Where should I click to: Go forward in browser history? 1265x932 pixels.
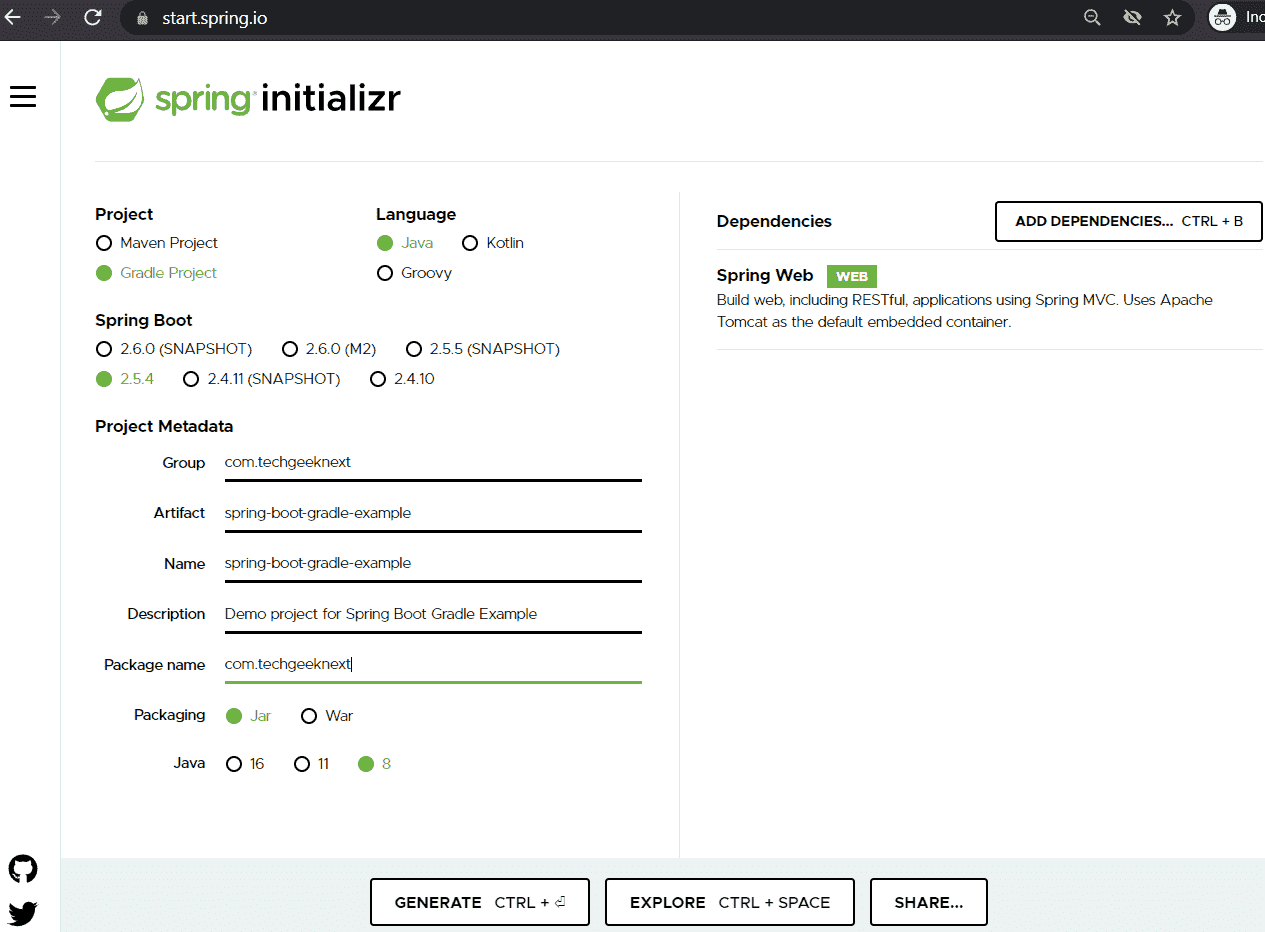[52, 17]
